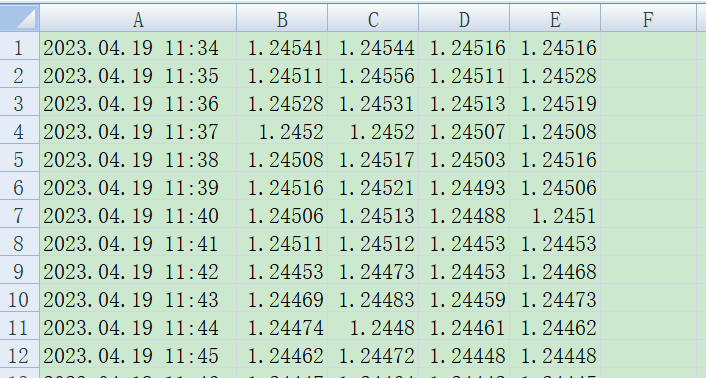The image size is (706, 378).
Task: Select row 7 header
Action: pos(19,214)
